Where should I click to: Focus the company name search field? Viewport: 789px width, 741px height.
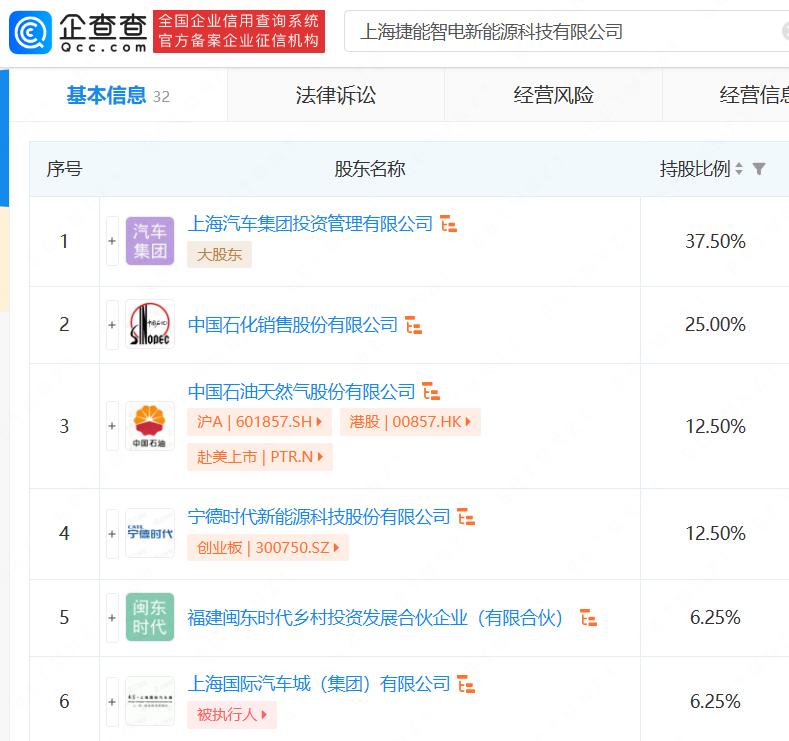(566, 32)
